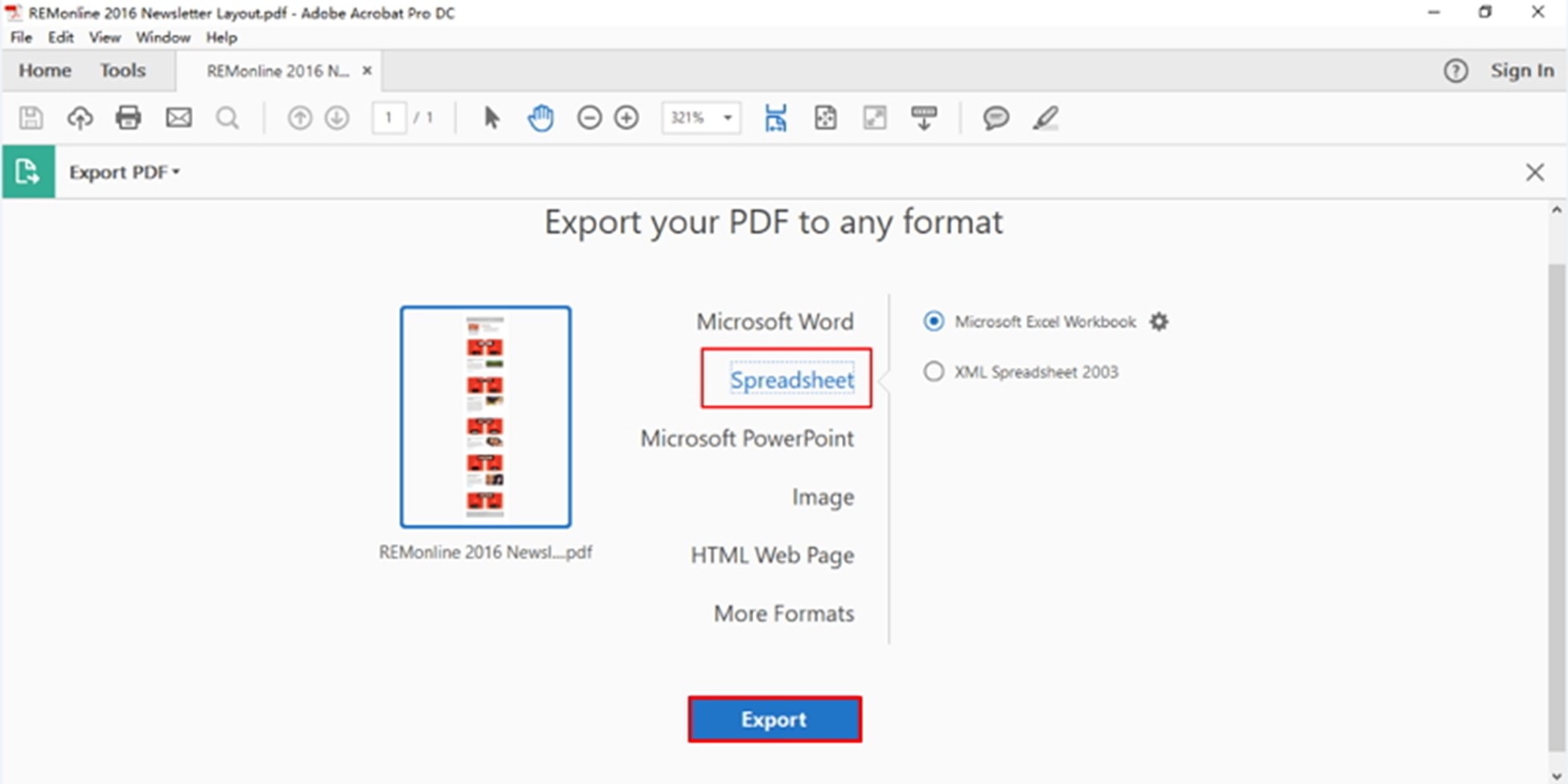Zoom out with the minus icon

point(589,118)
